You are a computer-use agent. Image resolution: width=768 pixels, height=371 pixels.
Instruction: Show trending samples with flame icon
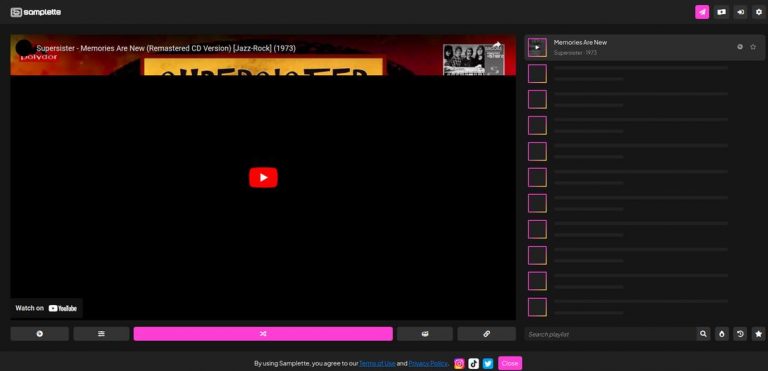[x=721, y=334]
